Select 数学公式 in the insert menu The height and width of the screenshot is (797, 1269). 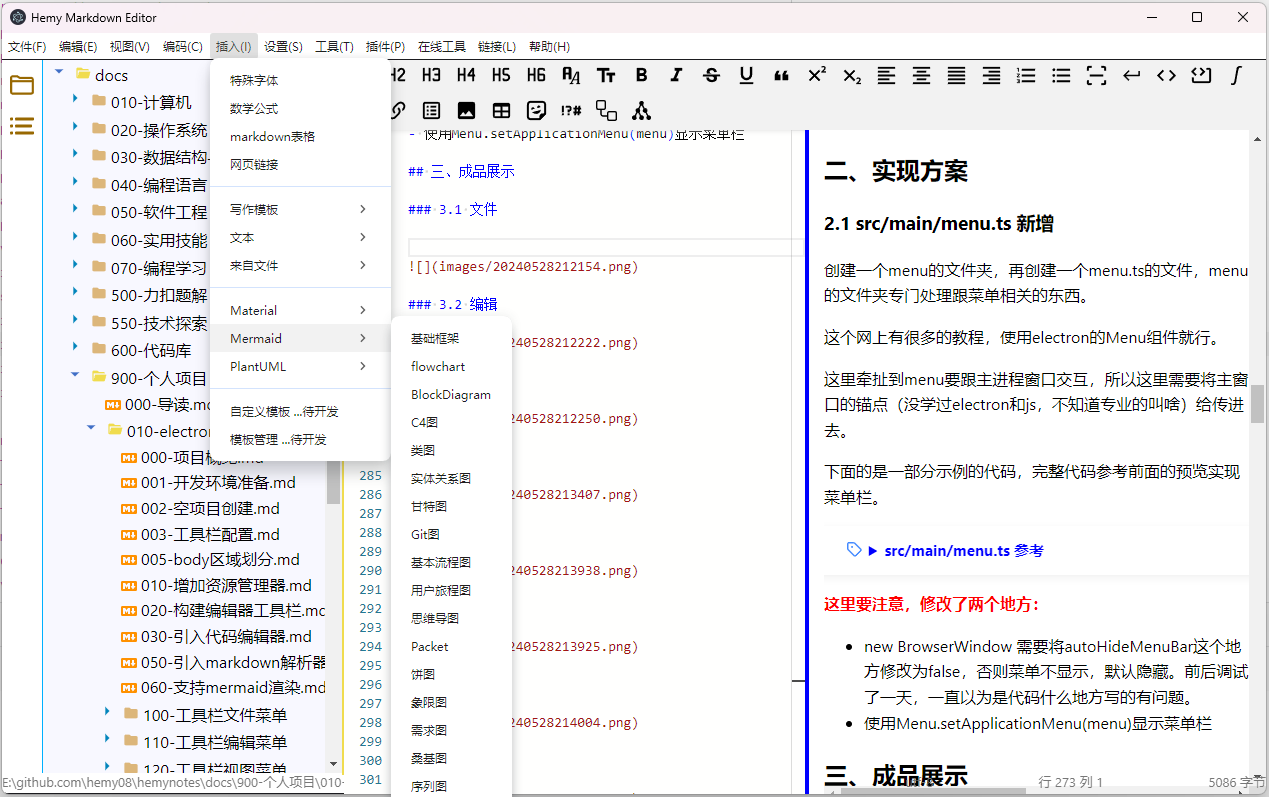pyautogui.click(x=254, y=108)
